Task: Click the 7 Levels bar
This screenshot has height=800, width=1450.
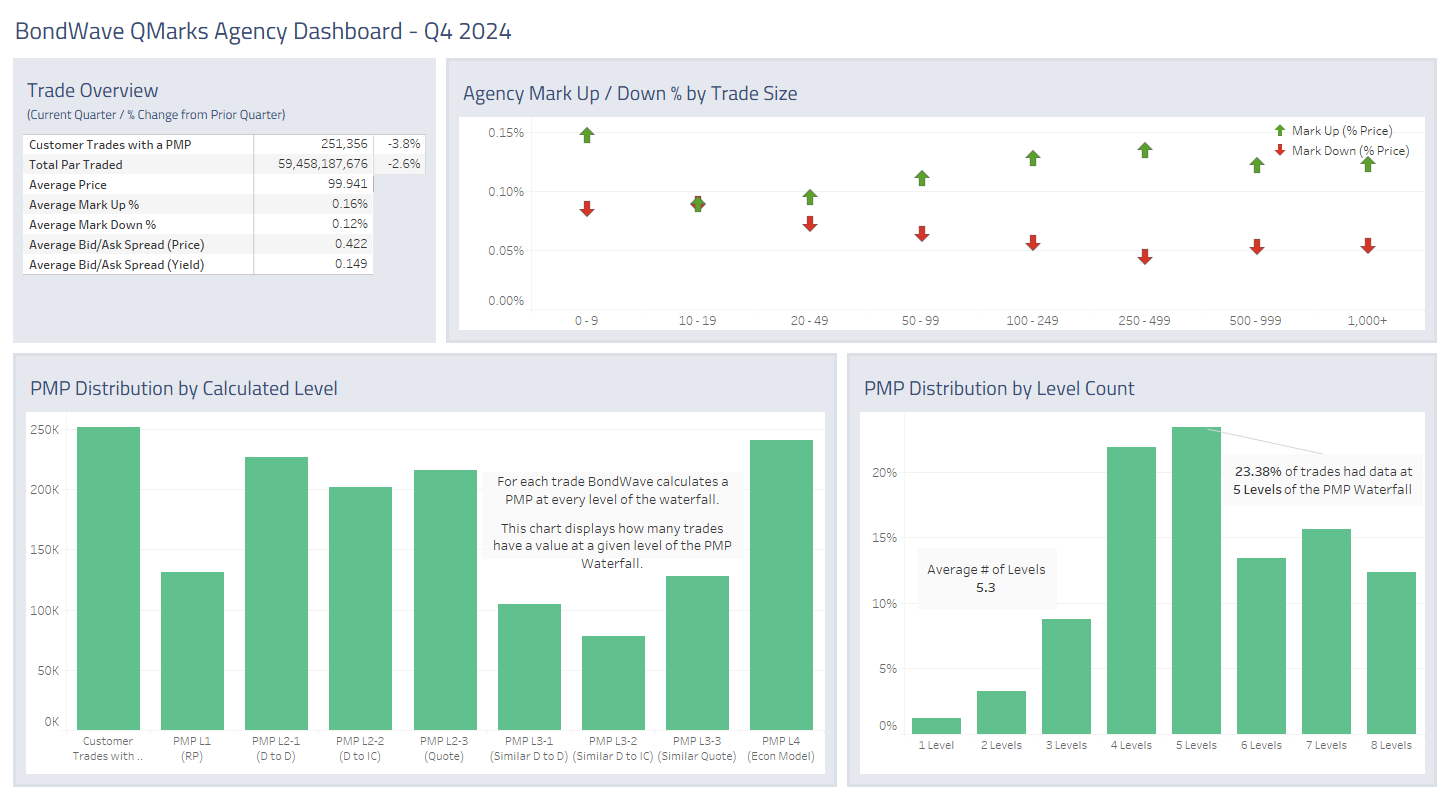Action: 1326,631
